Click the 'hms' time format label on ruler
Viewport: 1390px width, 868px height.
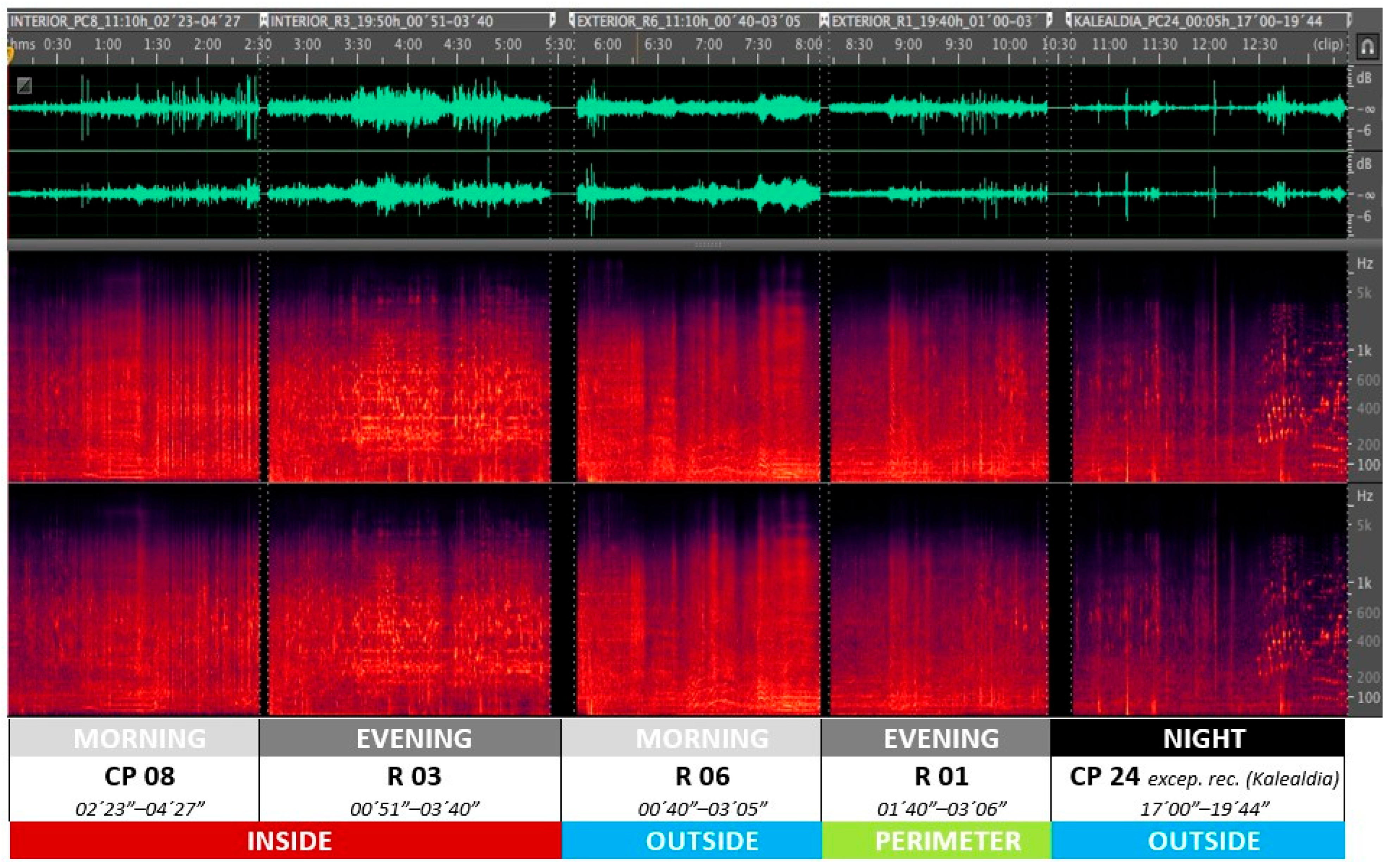tap(23, 44)
